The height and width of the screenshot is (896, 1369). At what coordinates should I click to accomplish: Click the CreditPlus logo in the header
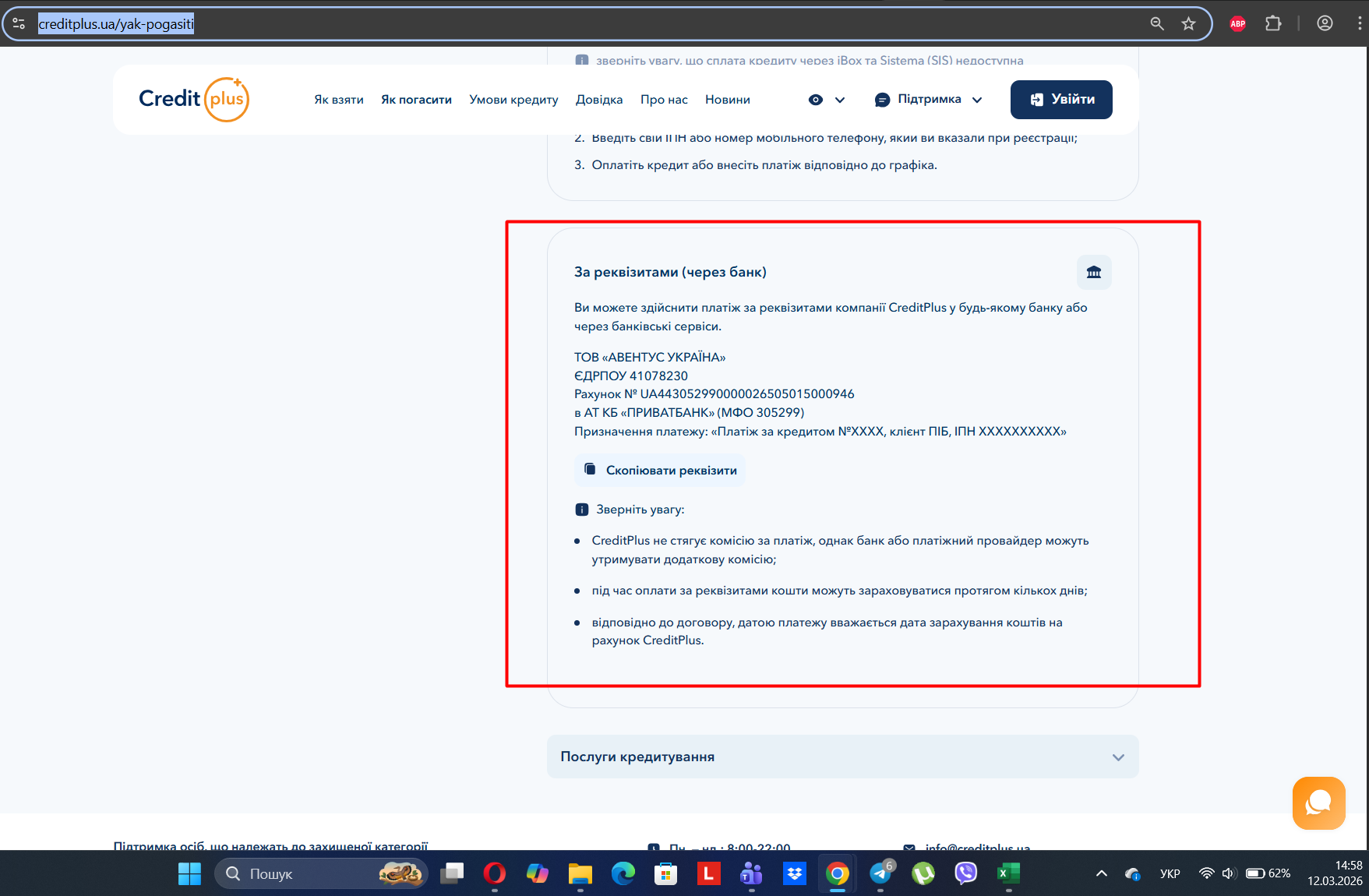click(x=194, y=99)
